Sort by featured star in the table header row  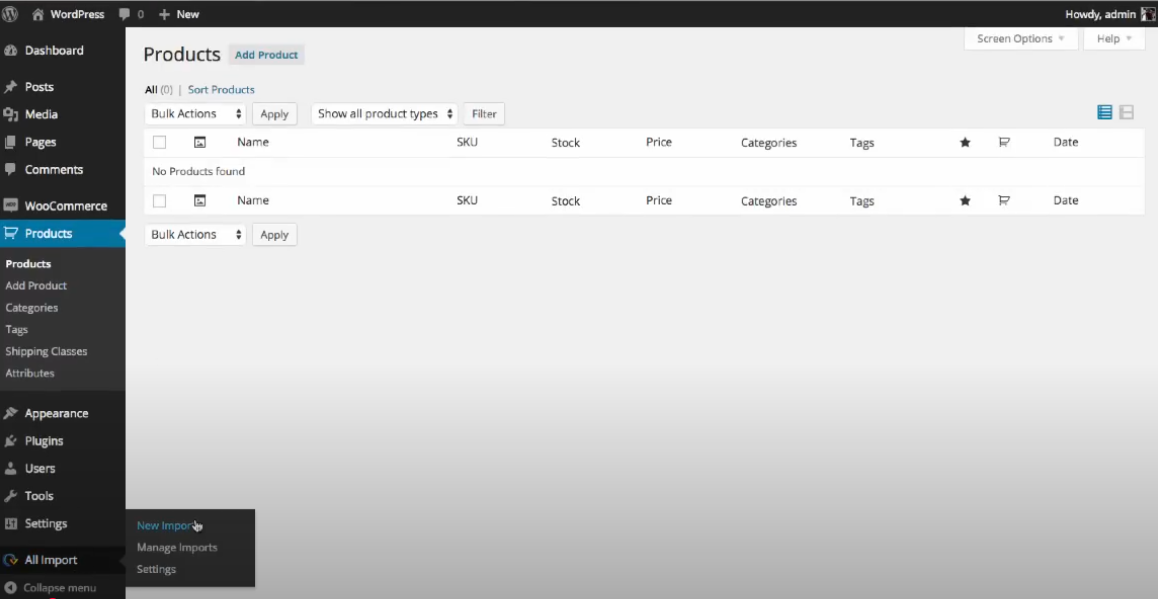[965, 143]
